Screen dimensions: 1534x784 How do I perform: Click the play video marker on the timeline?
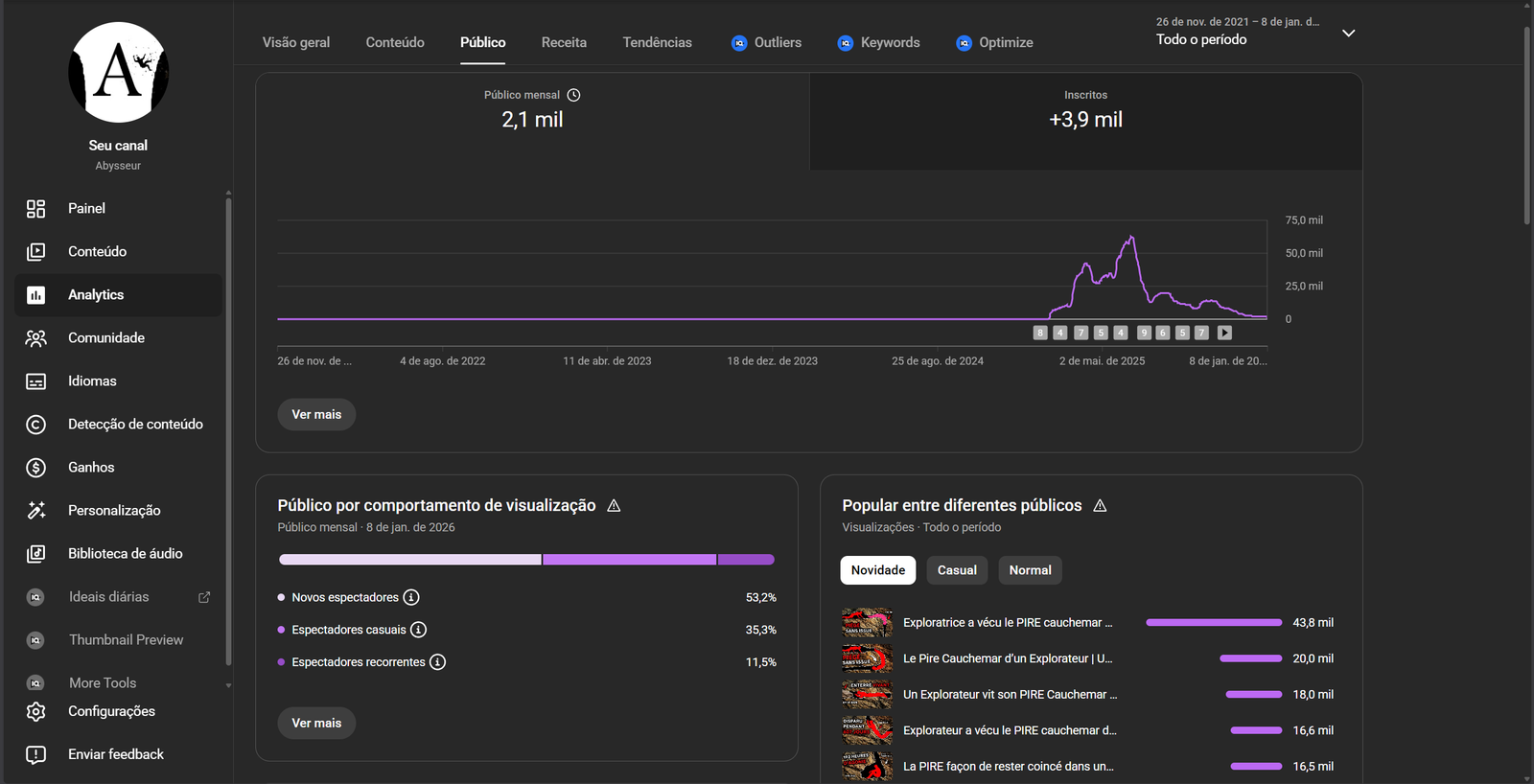1224,333
